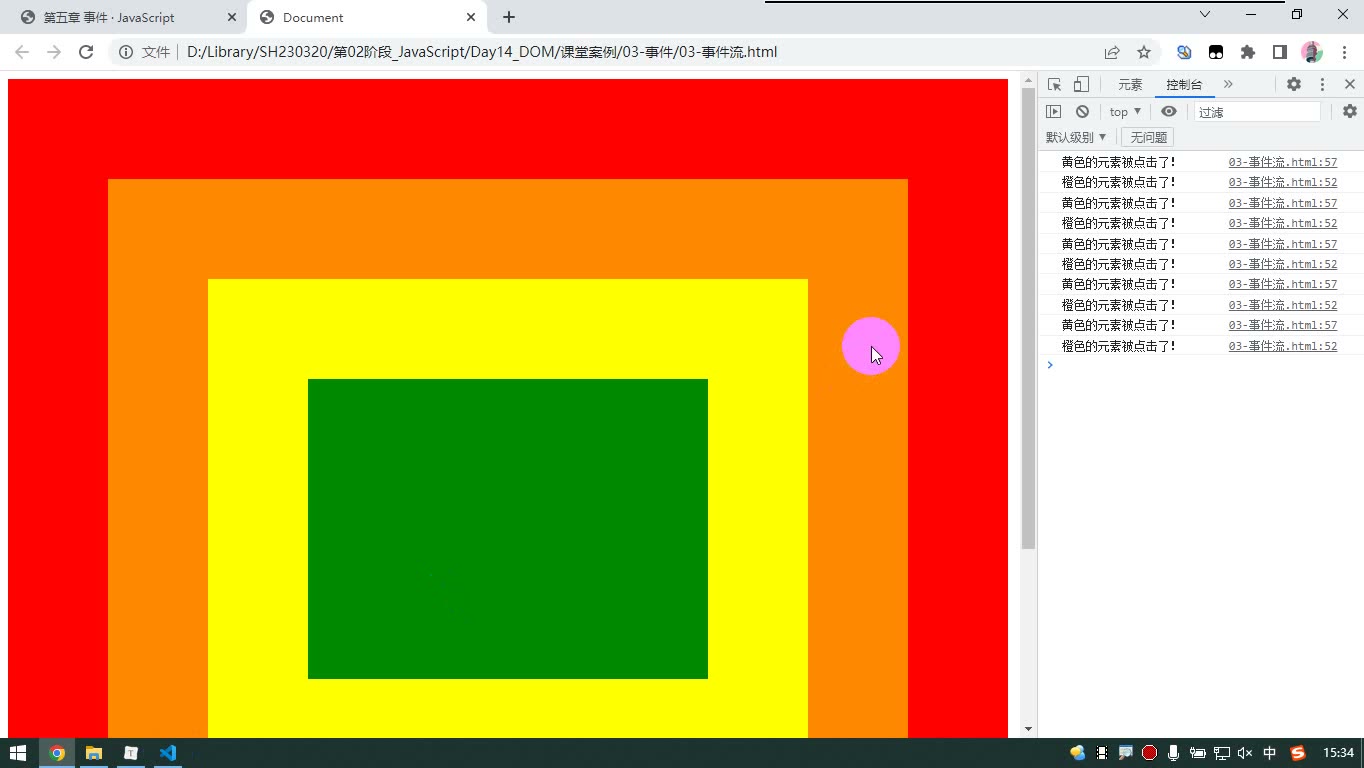The height and width of the screenshot is (768, 1364).
Task: Click the 无问题 issues button
Action: (x=1148, y=137)
